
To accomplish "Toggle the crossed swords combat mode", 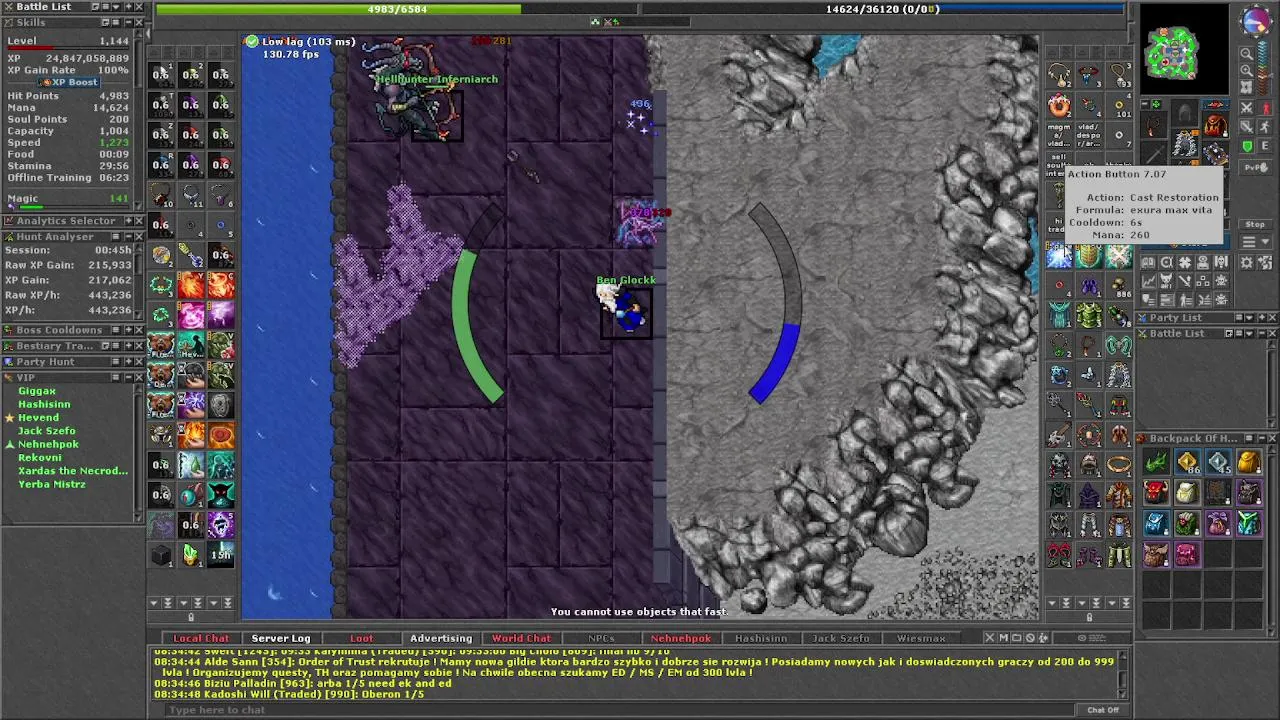I will pos(1247,108).
